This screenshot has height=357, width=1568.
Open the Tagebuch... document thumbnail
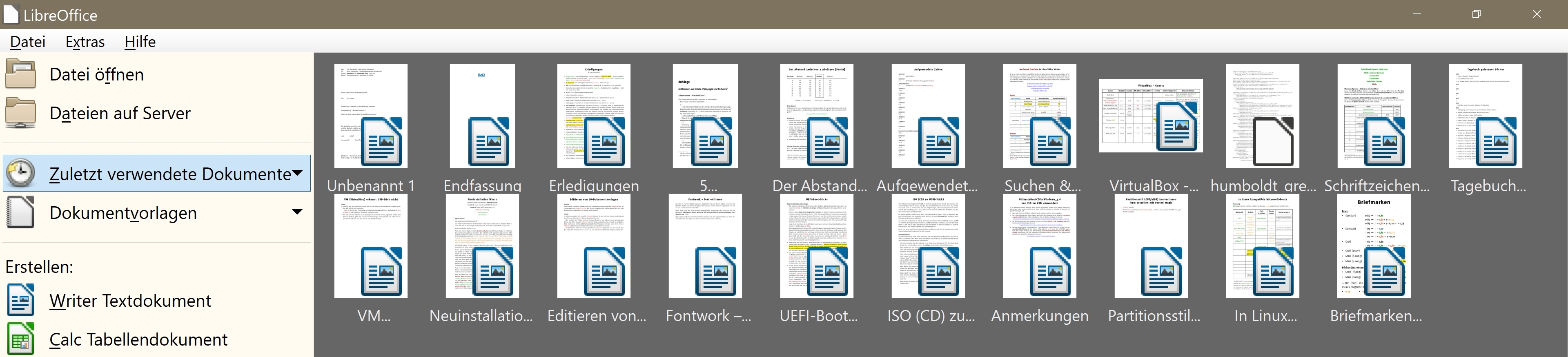pyautogui.click(x=1485, y=116)
